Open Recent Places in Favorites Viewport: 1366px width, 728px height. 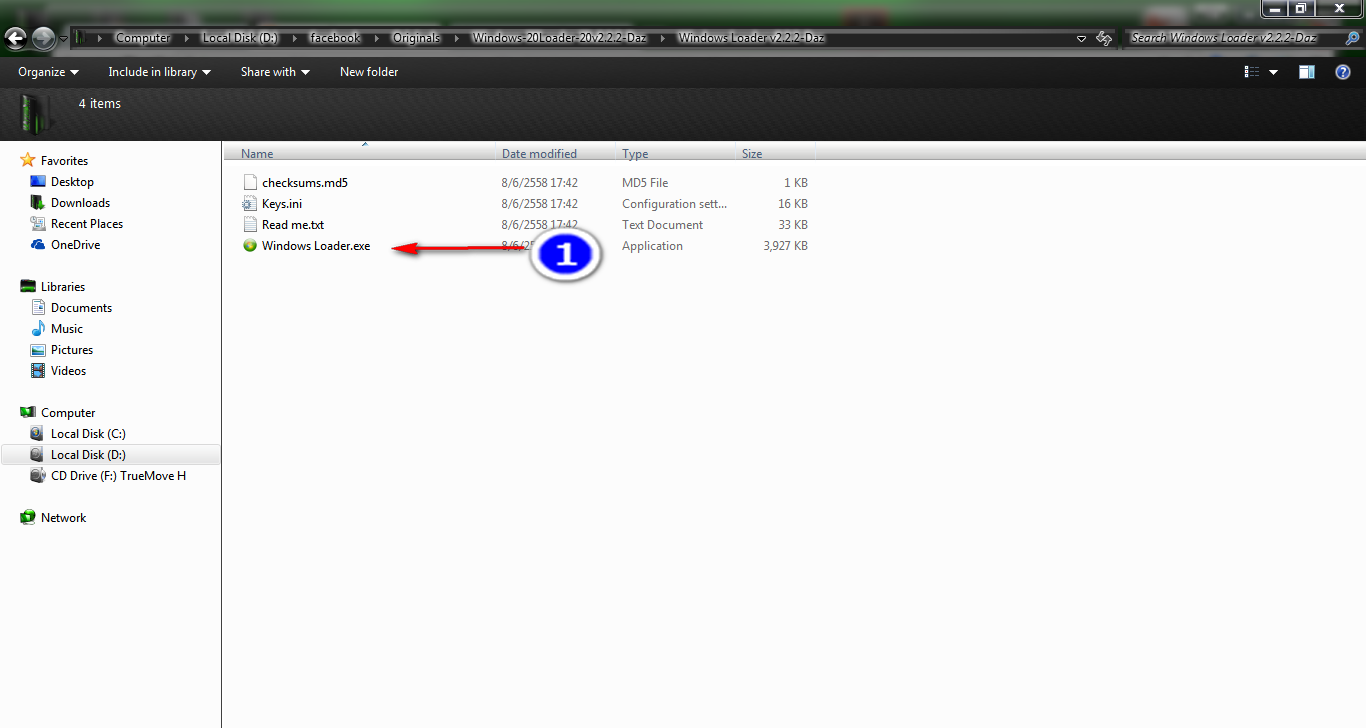tap(87, 224)
